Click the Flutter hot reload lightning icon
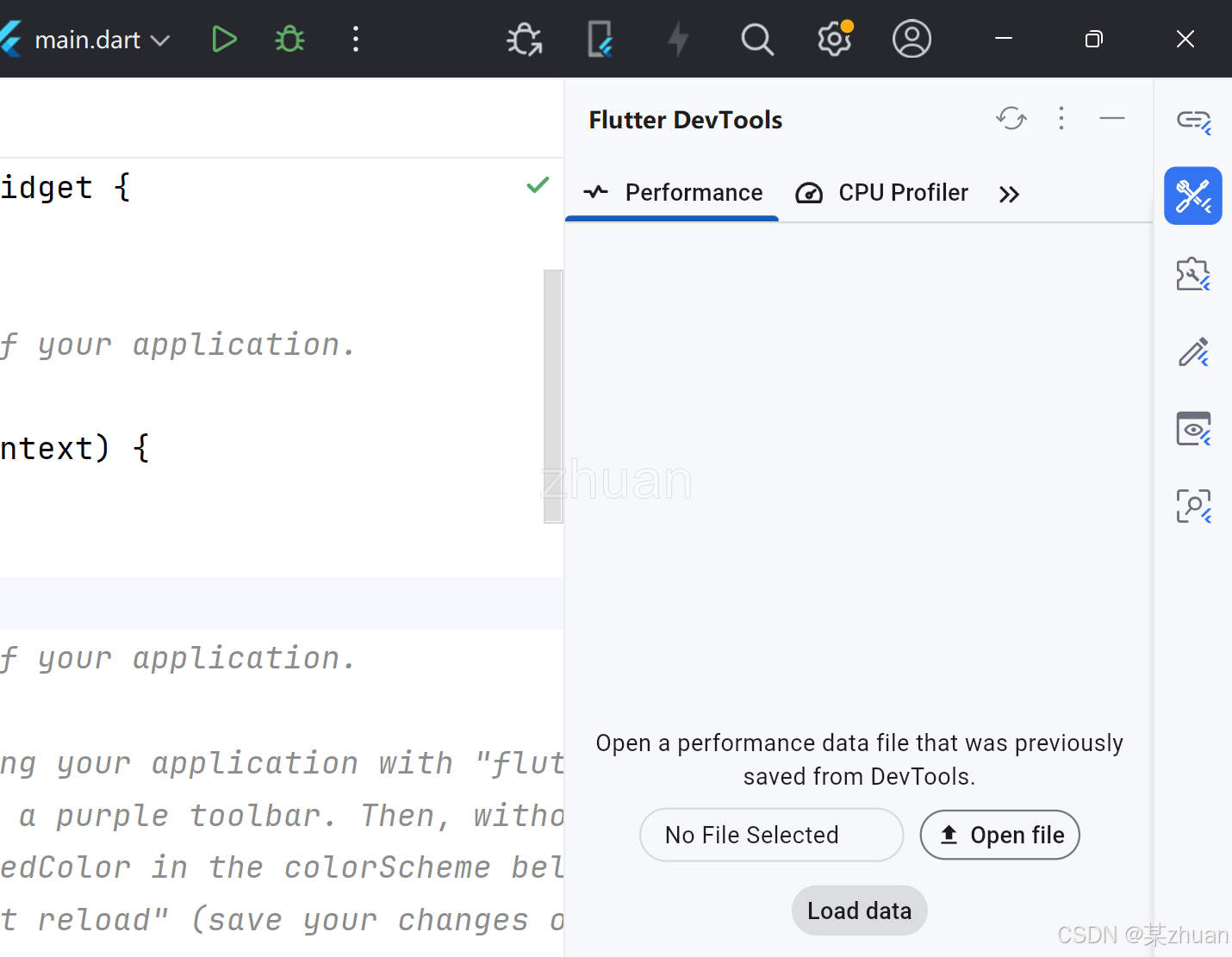1232x957 pixels. (679, 40)
